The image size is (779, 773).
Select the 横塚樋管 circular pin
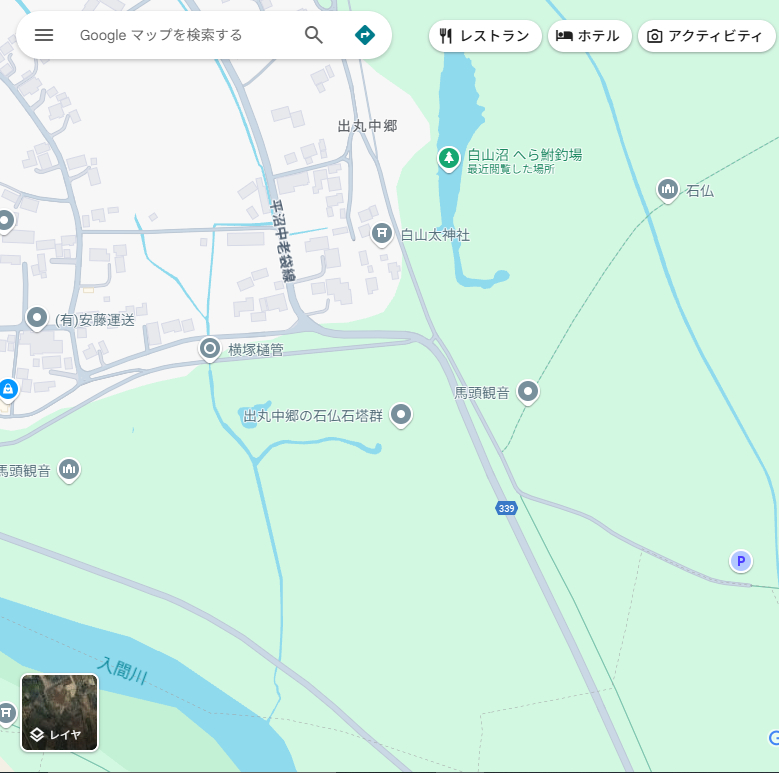(210, 349)
